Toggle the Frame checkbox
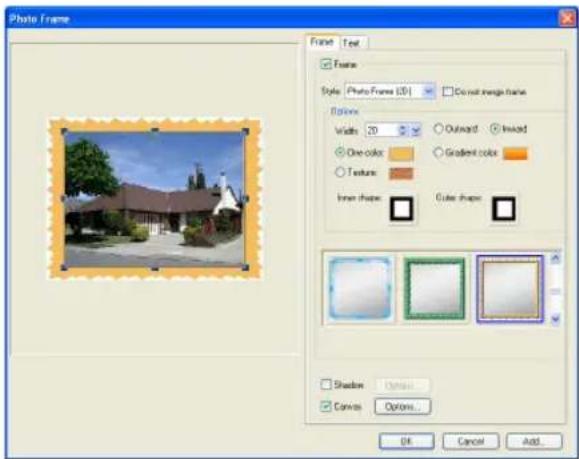Image resolution: width=579 pixels, height=459 pixels. point(326,64)
